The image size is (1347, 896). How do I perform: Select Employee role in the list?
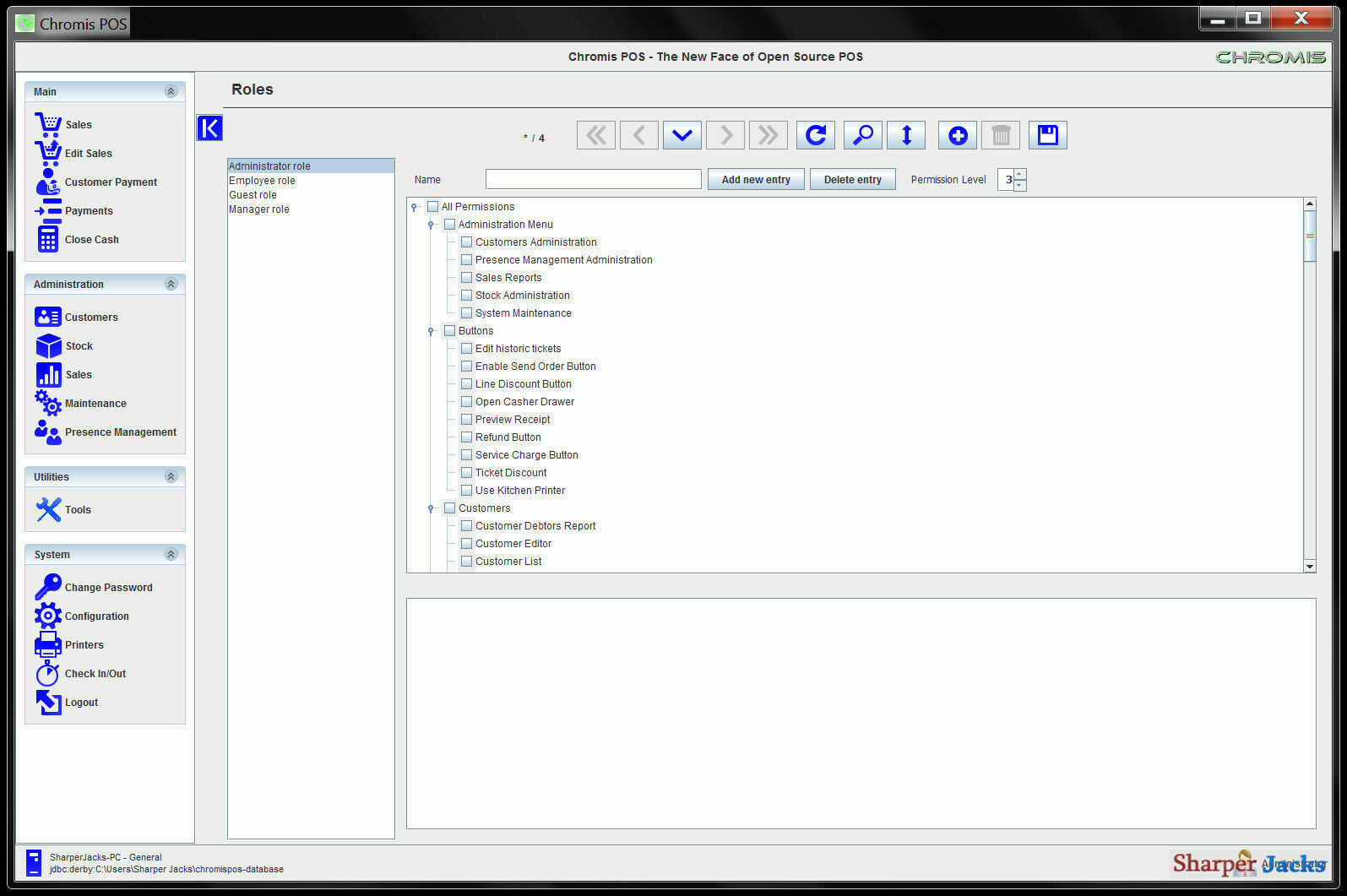pos(311,181)
